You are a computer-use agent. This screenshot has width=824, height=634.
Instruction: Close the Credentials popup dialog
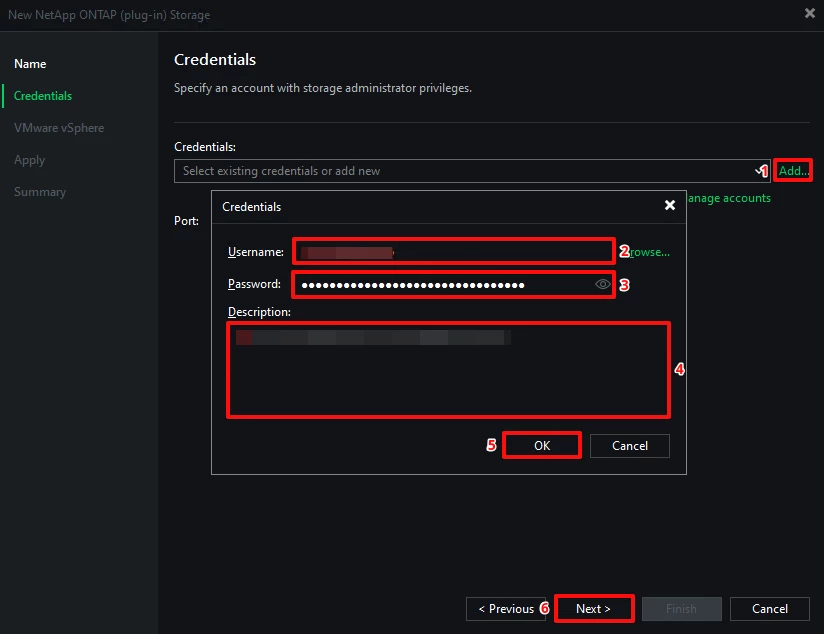670,205
